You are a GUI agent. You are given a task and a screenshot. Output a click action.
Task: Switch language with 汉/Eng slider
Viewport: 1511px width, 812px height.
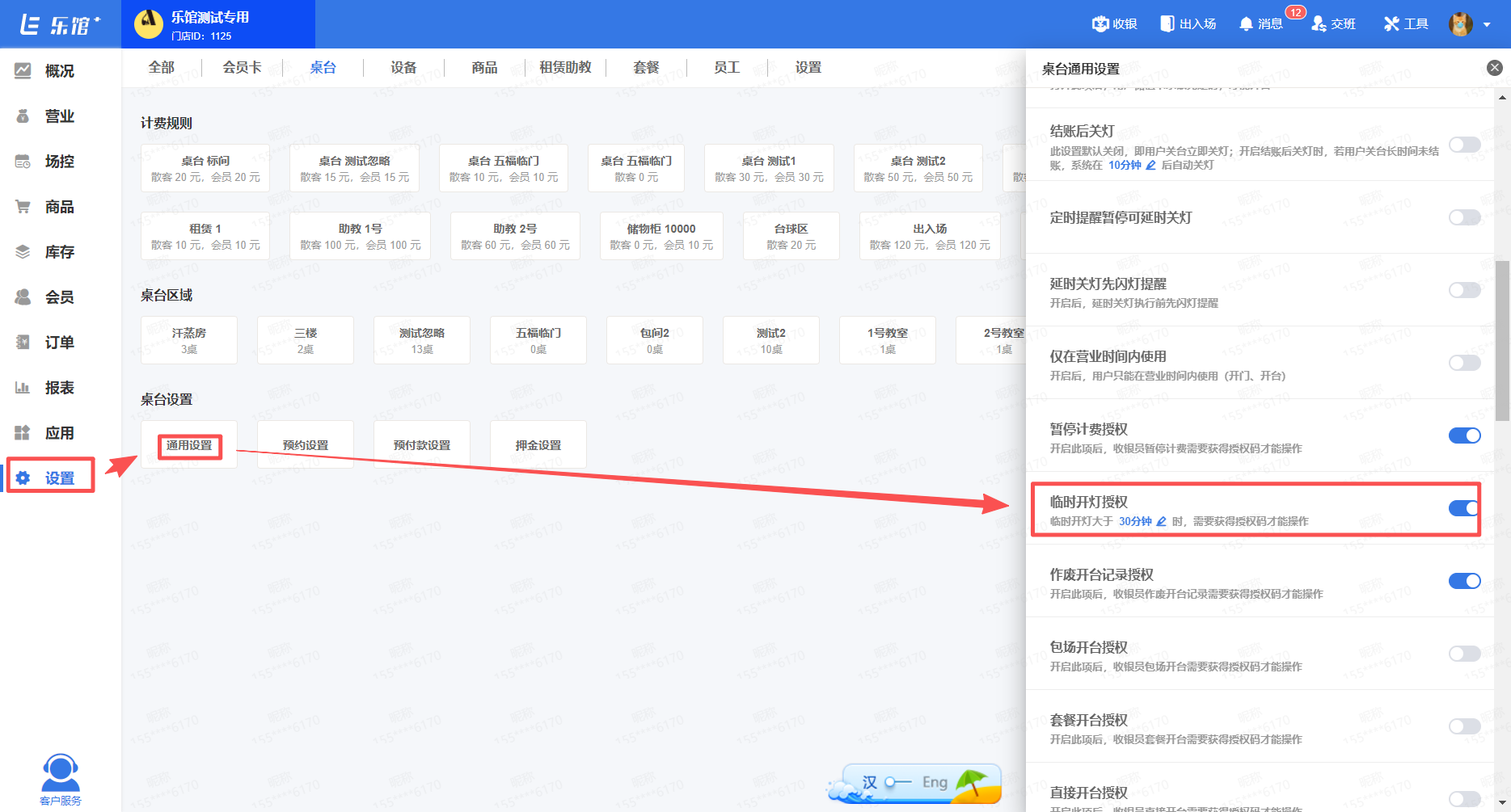click(x=898, y=782)
